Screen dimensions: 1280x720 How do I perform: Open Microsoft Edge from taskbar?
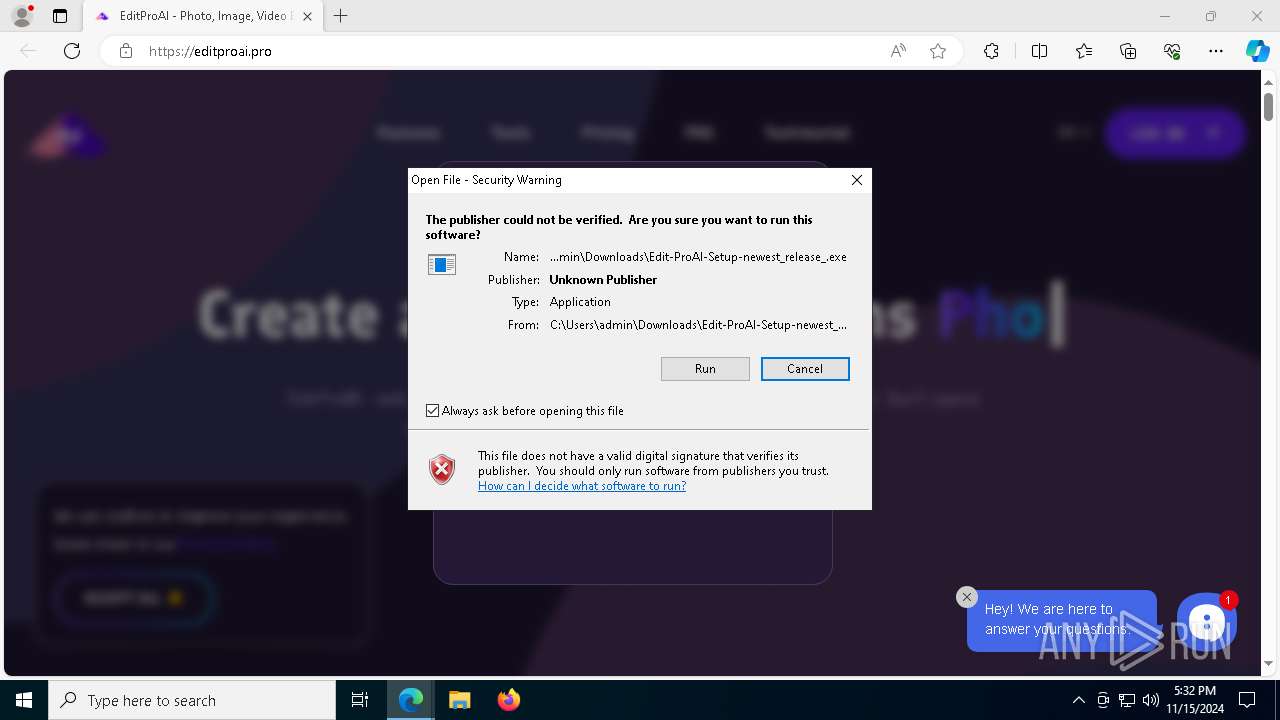[411, 700]
